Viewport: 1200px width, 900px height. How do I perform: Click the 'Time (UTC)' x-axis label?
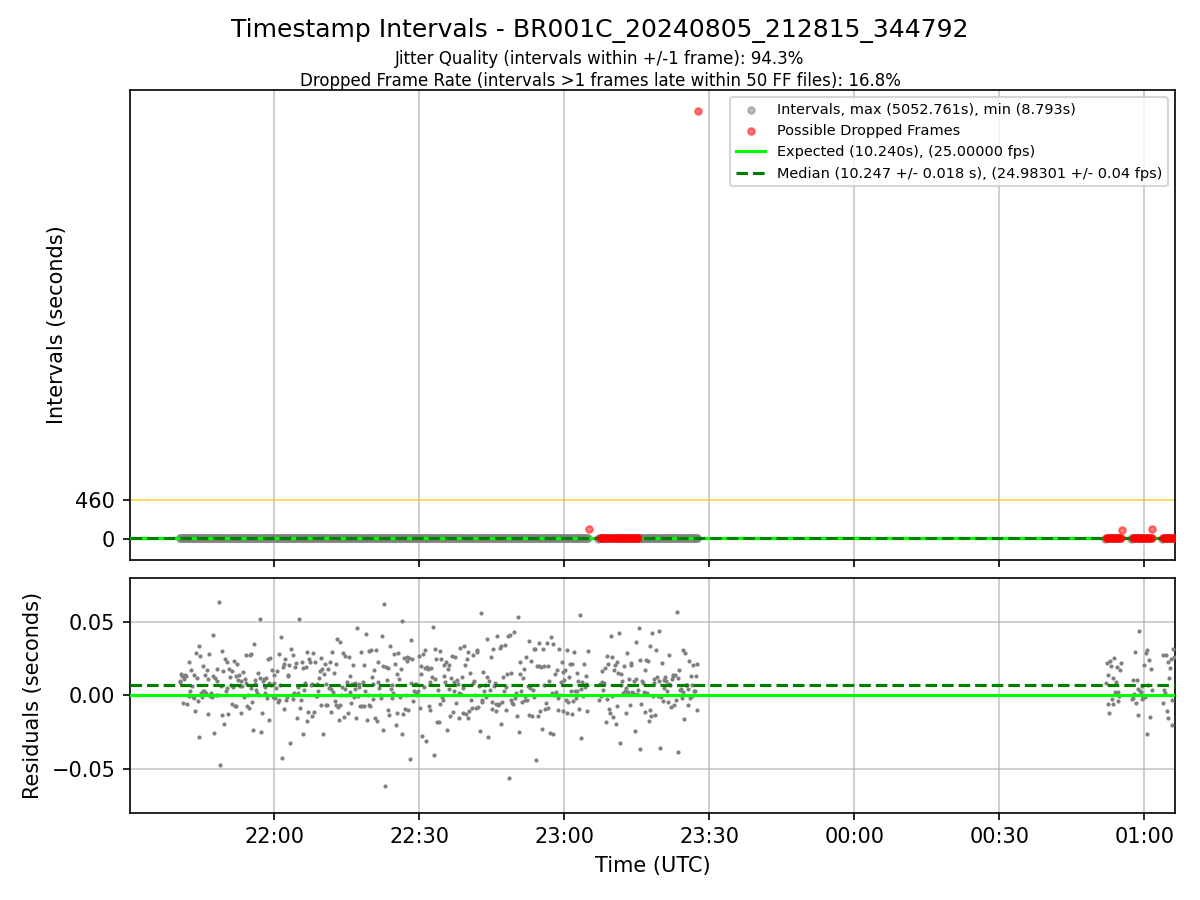(x=652, y=865)
